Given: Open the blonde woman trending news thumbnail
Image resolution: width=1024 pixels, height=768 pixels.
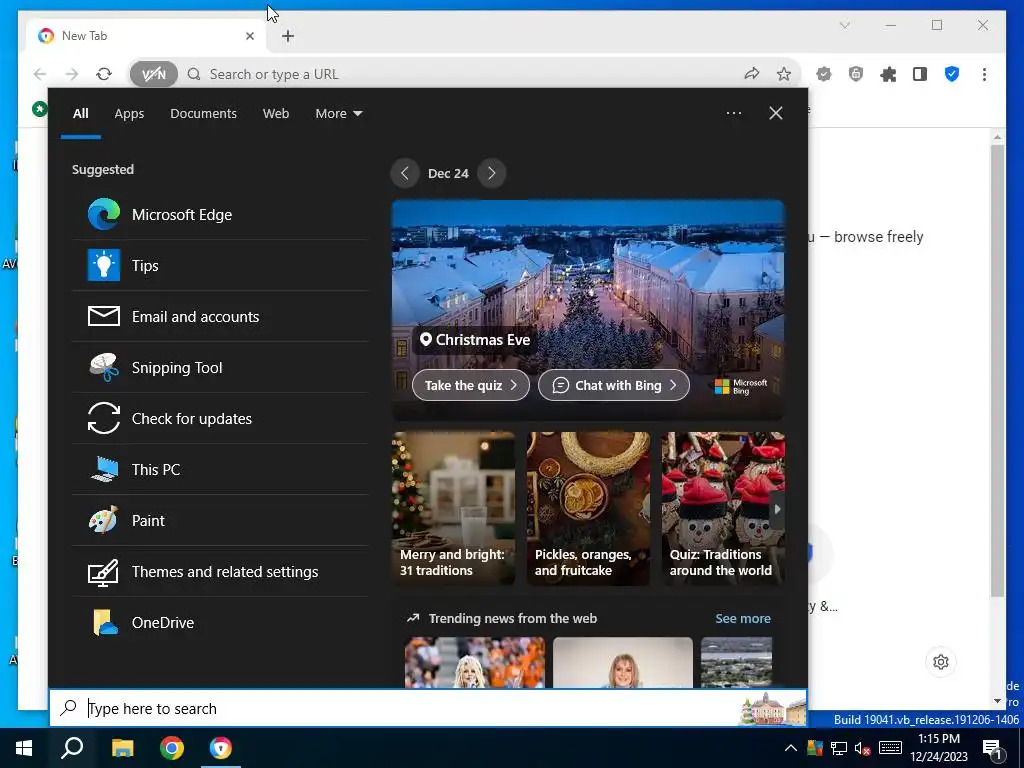Looking at the screenshot, I should 623,662.
